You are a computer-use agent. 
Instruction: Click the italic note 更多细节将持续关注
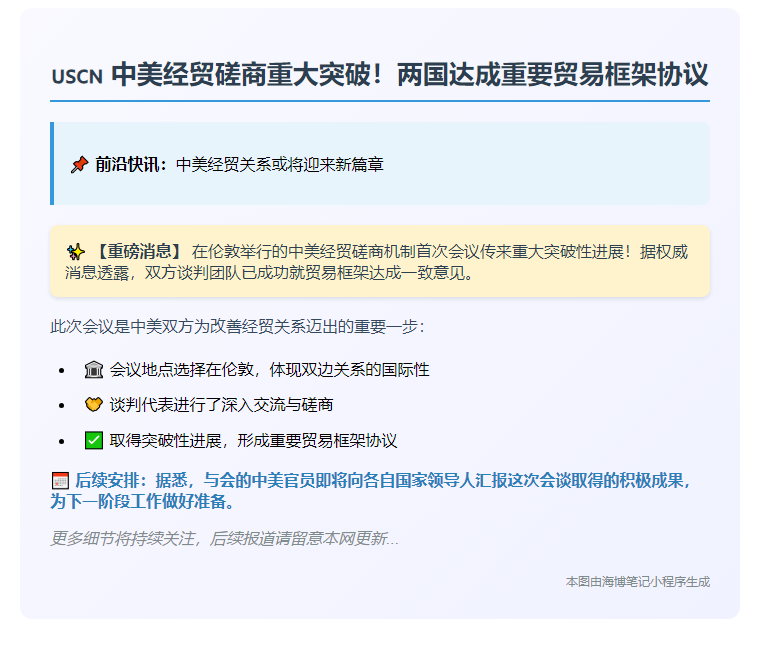pyautogui.click(x=224, y=538)
